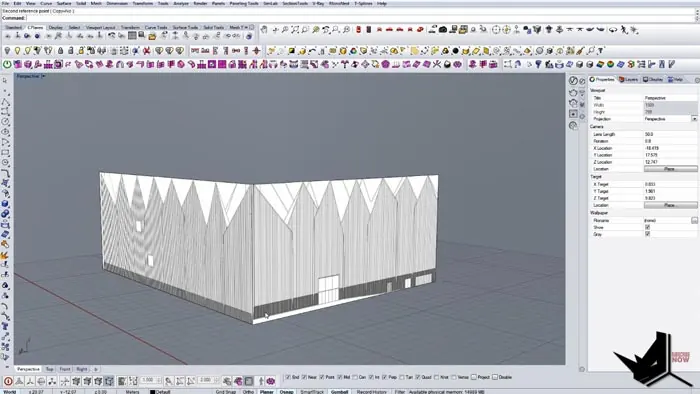Toggle the Quad osnap checkbox
The width and height of the screenshot is (700, 394).
(x=418, y=377)
